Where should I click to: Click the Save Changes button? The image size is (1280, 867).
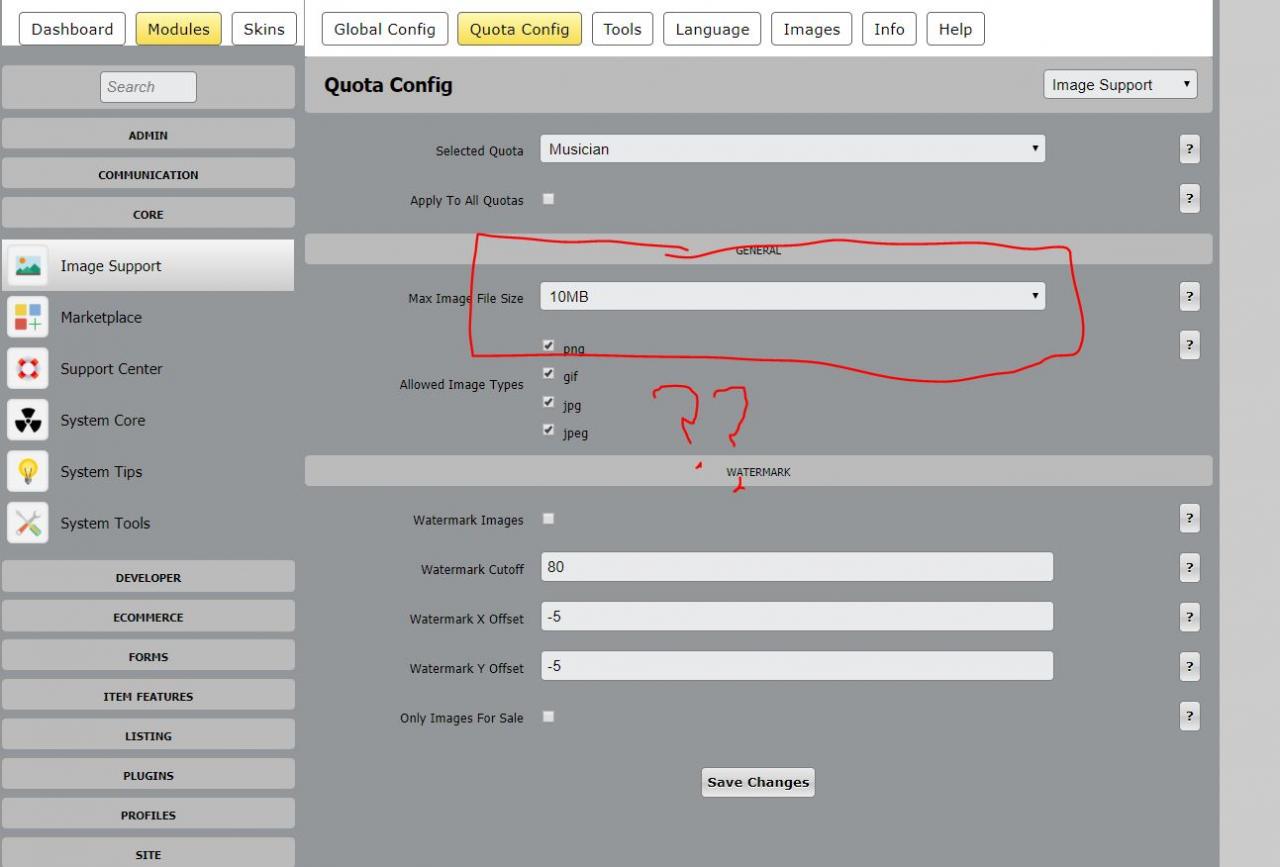(x=758, y=782)
